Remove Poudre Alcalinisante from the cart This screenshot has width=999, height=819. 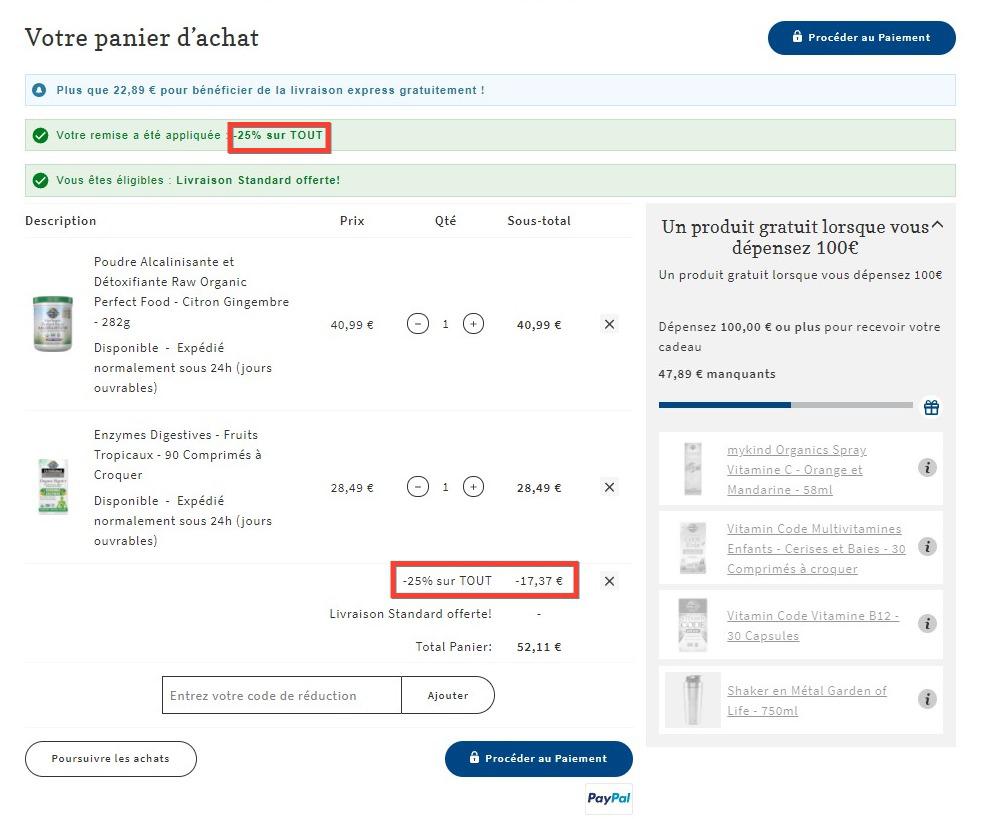[x=609, y=324]
